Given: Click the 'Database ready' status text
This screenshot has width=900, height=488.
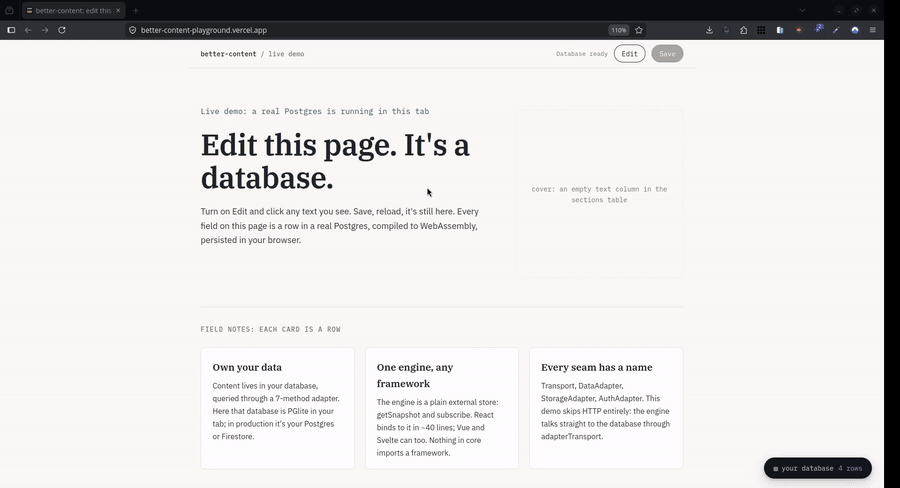Looking at the screenshot, I should [581, 54].
